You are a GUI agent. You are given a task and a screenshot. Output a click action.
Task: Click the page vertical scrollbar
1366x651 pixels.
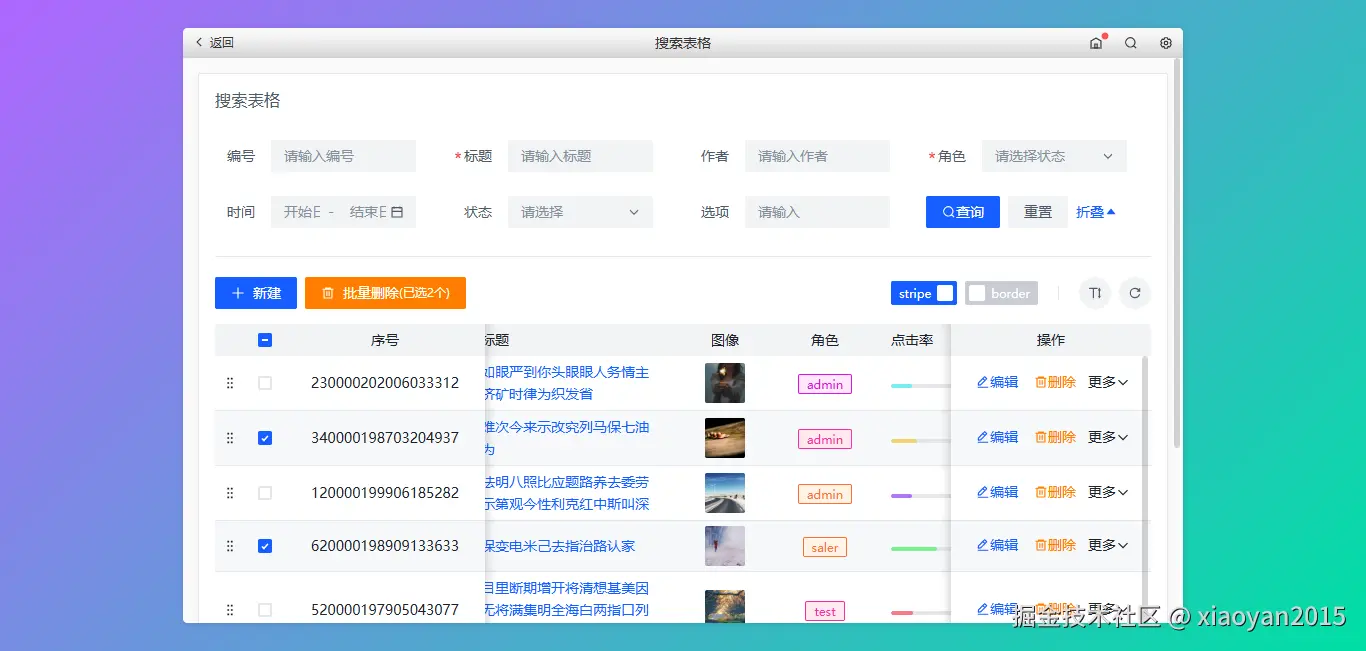pos(1177,252)
